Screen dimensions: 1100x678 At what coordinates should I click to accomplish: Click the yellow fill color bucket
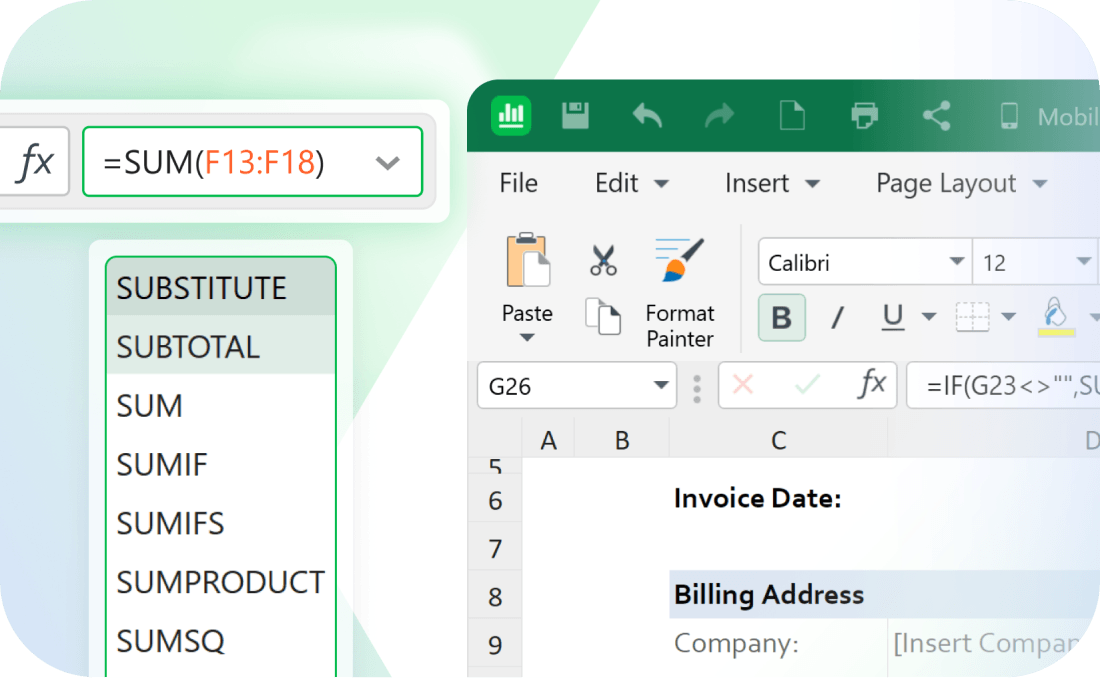[1057, 316]
